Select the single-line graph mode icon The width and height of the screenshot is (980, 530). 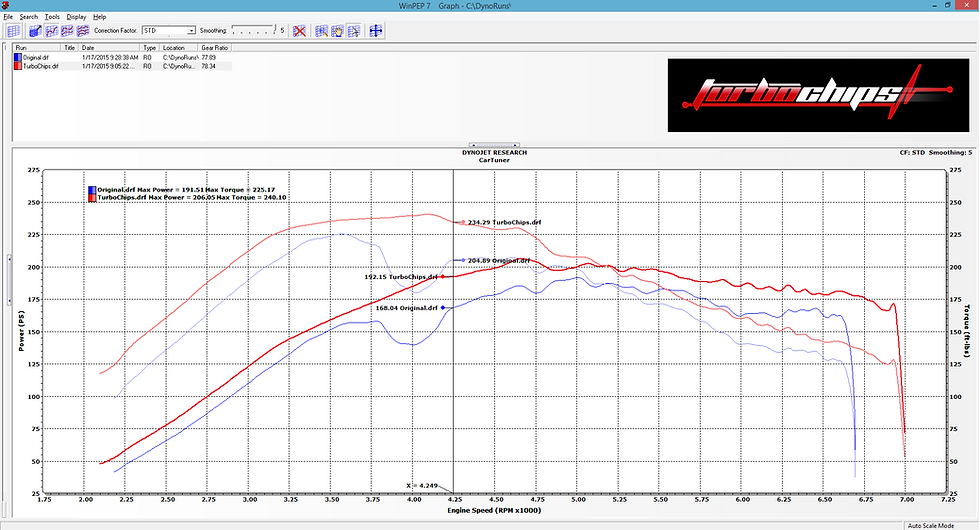click(x=51, y=31)
